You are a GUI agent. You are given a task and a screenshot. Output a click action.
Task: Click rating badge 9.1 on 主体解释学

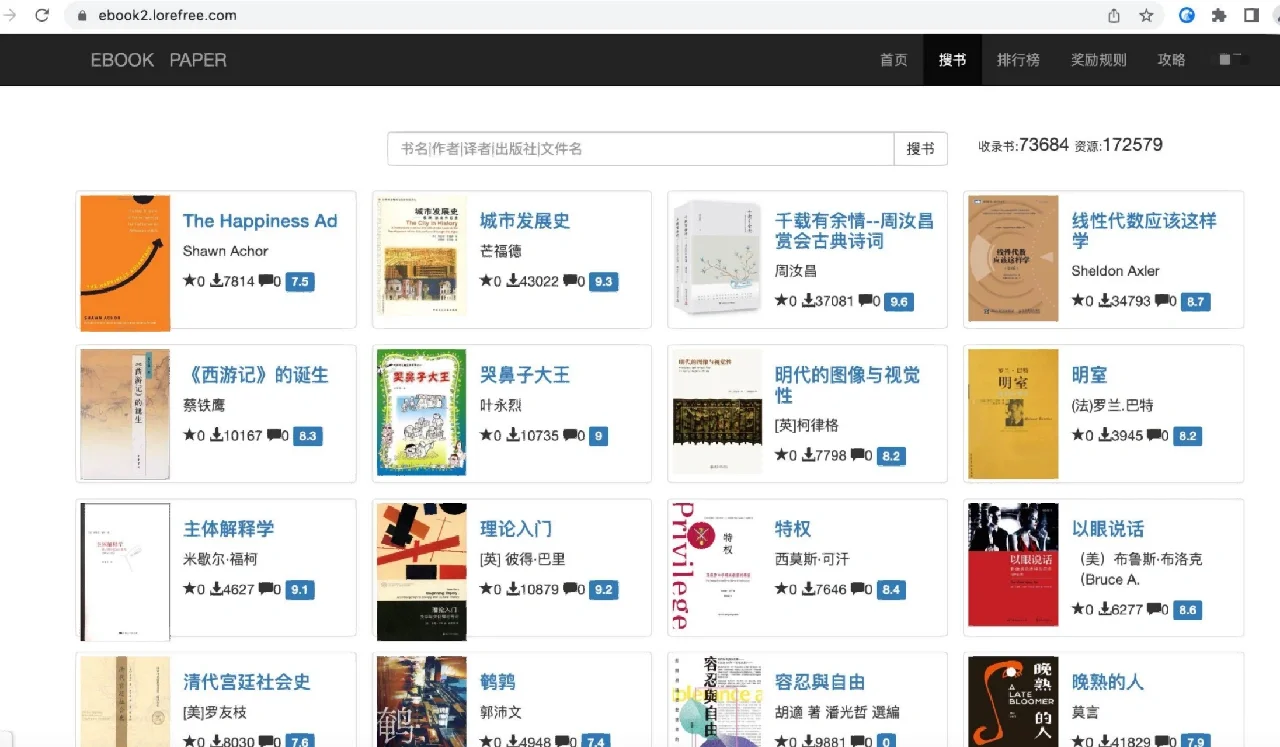(299, 589)
